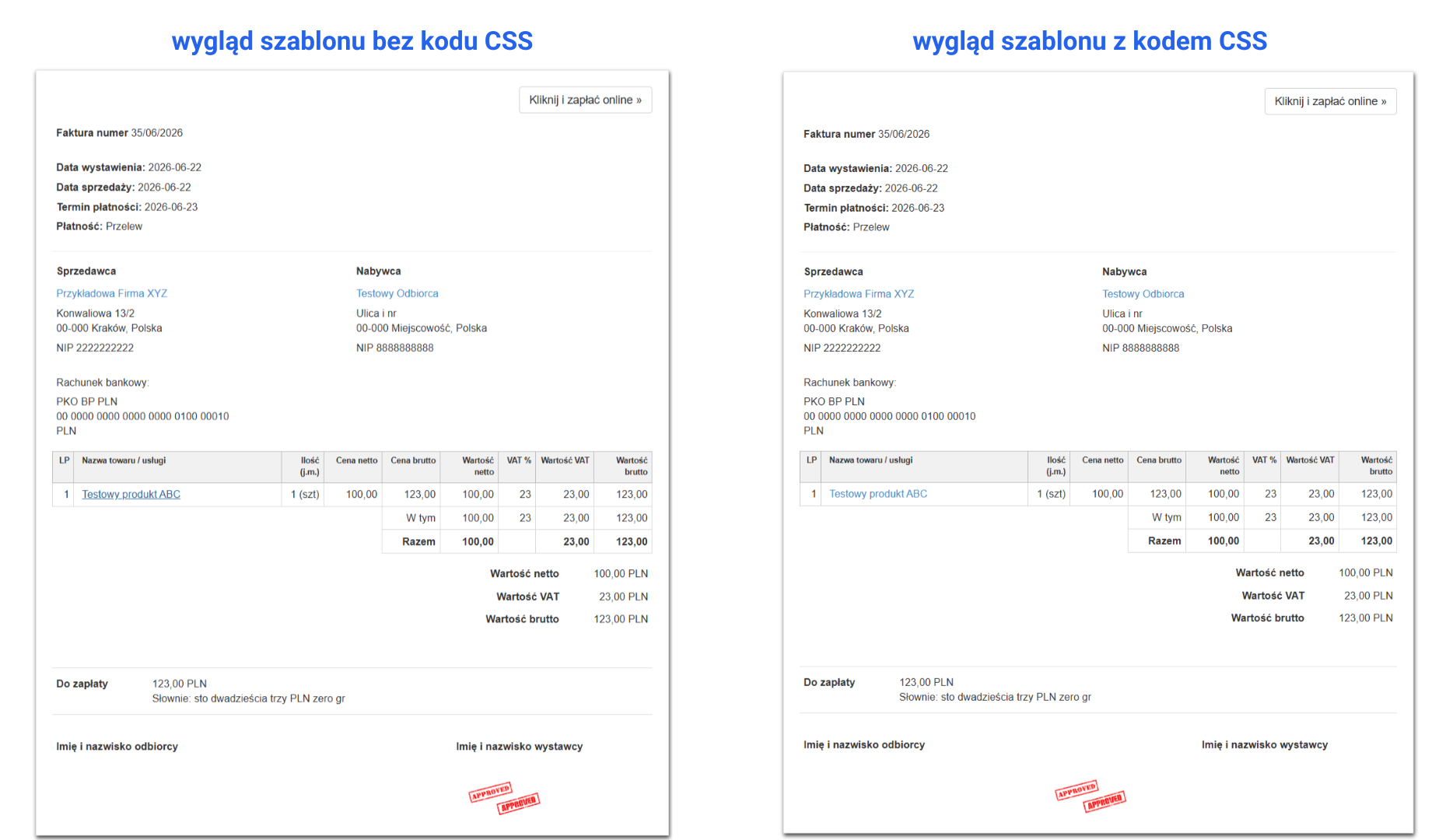Click 'Termin płatności: 2026-06-23' in left invoice
Viewport: 1453px width, 840px height.
click(x=127, y=207)
